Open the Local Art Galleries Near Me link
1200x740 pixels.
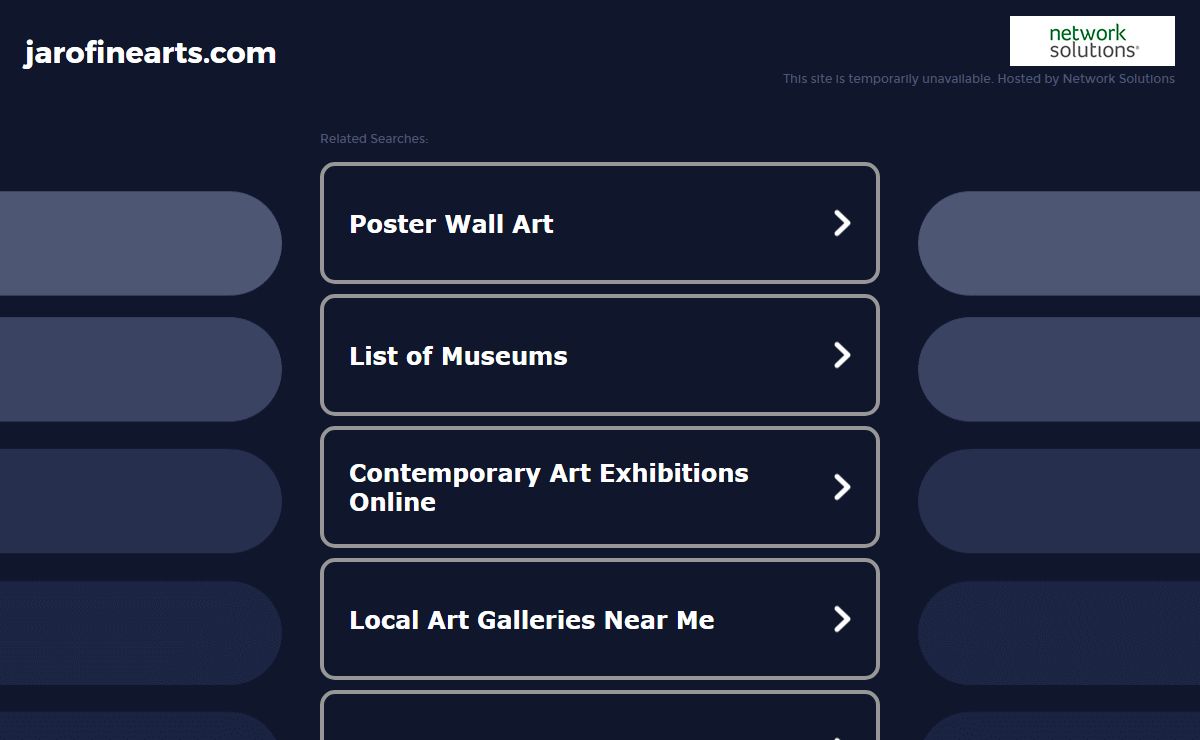pyautogui.click(x=532, y=620)
